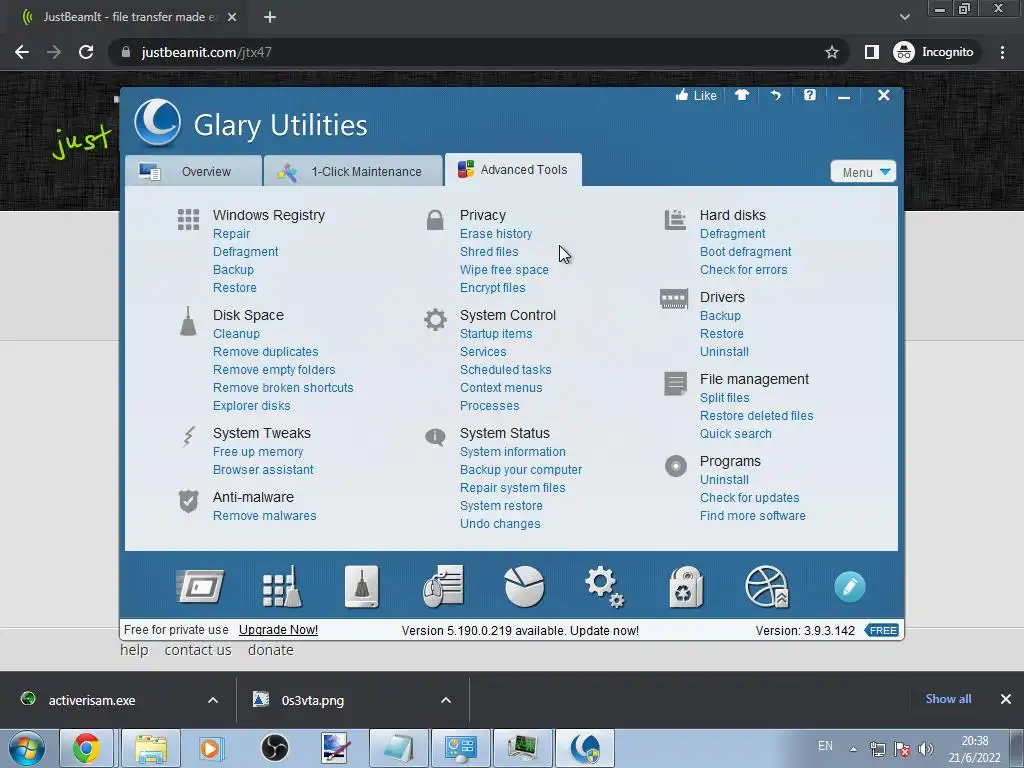Launch context menu manager icon in bottom toolbar
This screenshot has height=768, width=1024.
click(443, 586)
